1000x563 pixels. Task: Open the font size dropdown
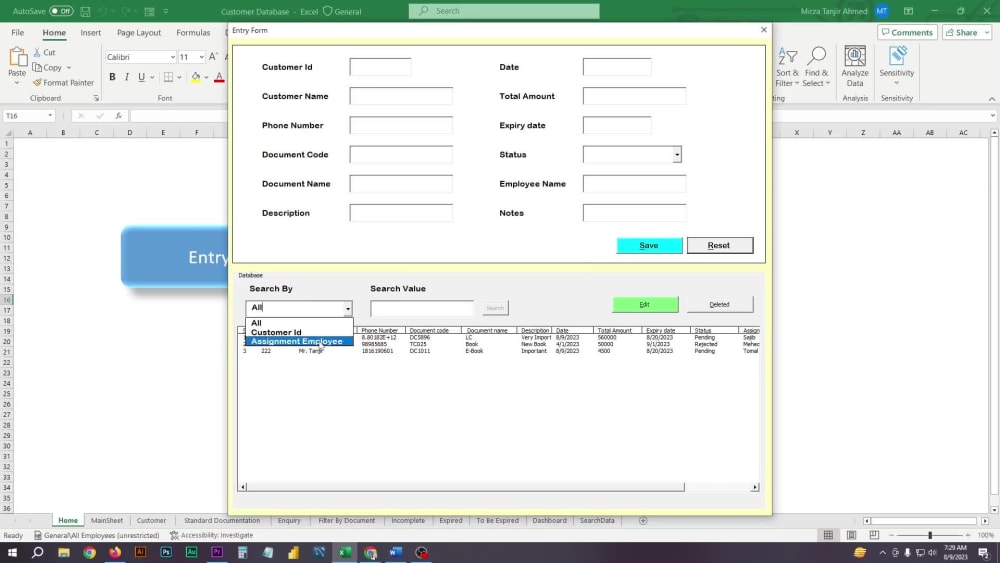[x=202, y=57]
